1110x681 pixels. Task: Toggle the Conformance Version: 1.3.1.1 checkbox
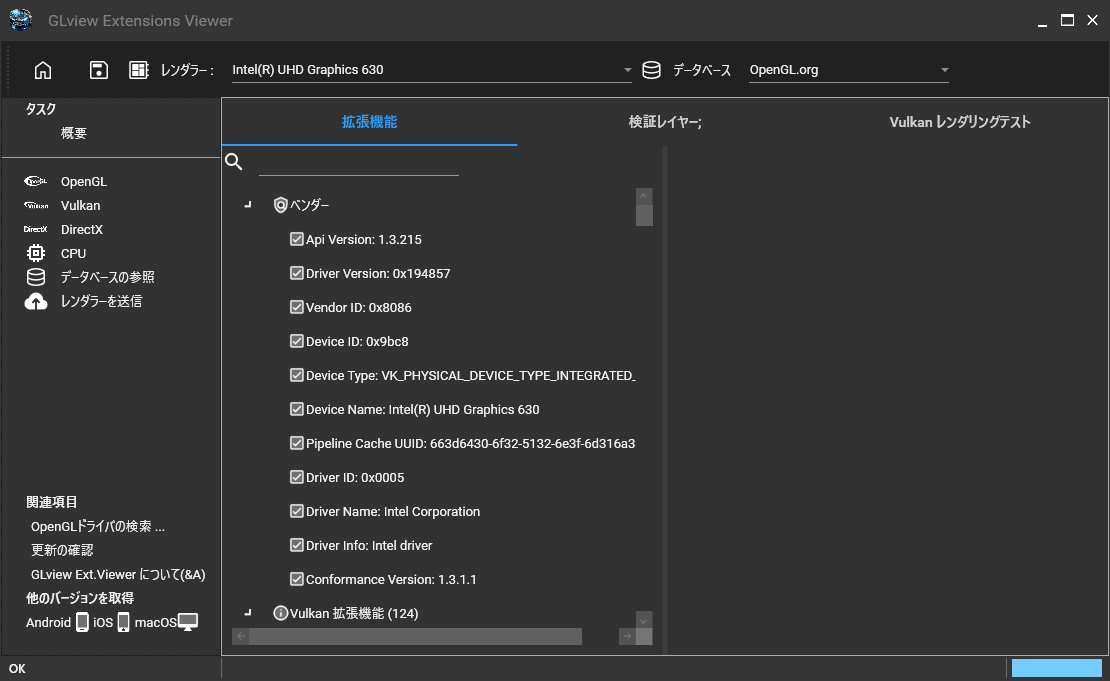[x=297, y=579]
